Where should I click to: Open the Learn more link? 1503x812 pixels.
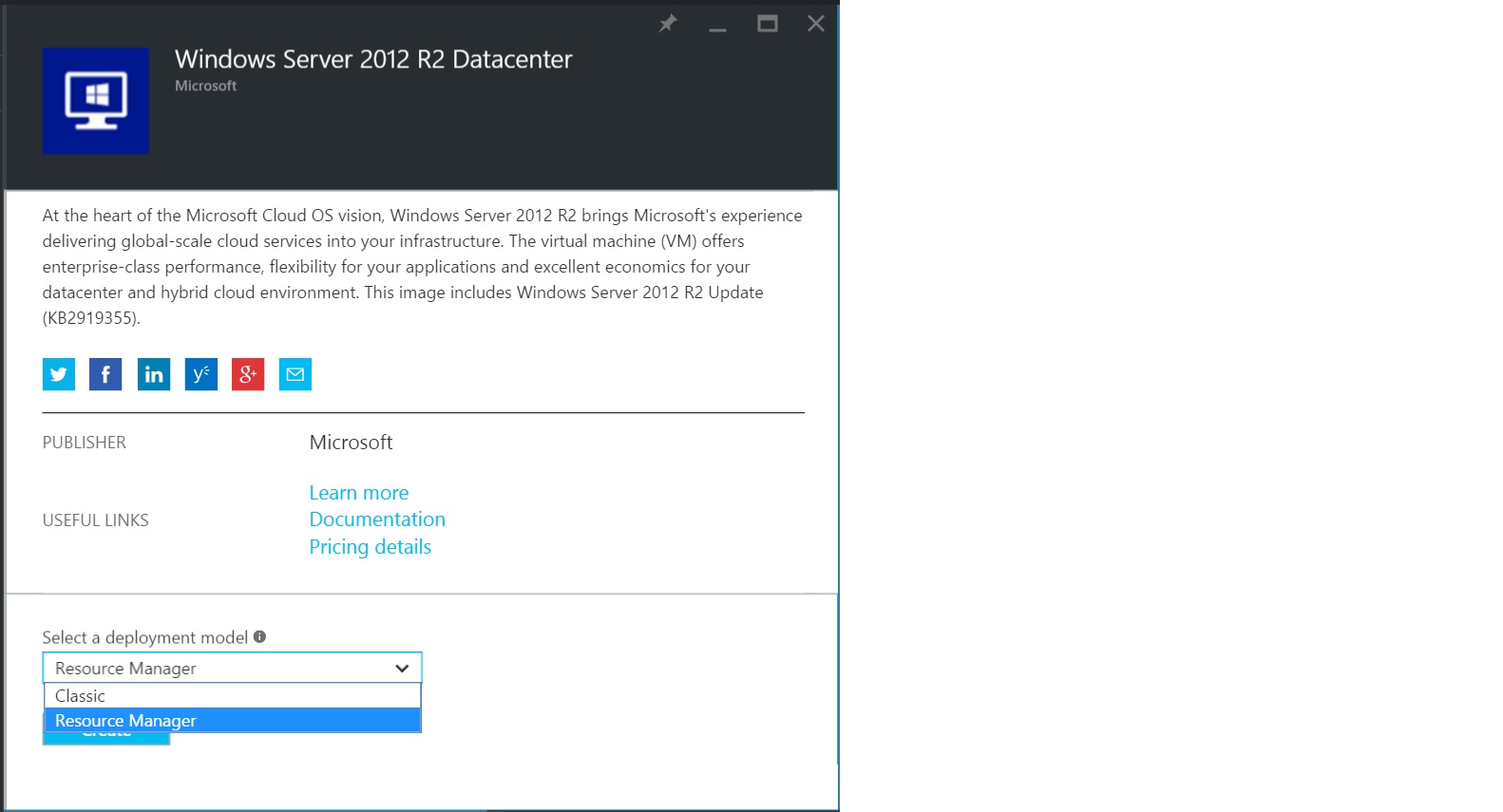[x=359, y=493]
